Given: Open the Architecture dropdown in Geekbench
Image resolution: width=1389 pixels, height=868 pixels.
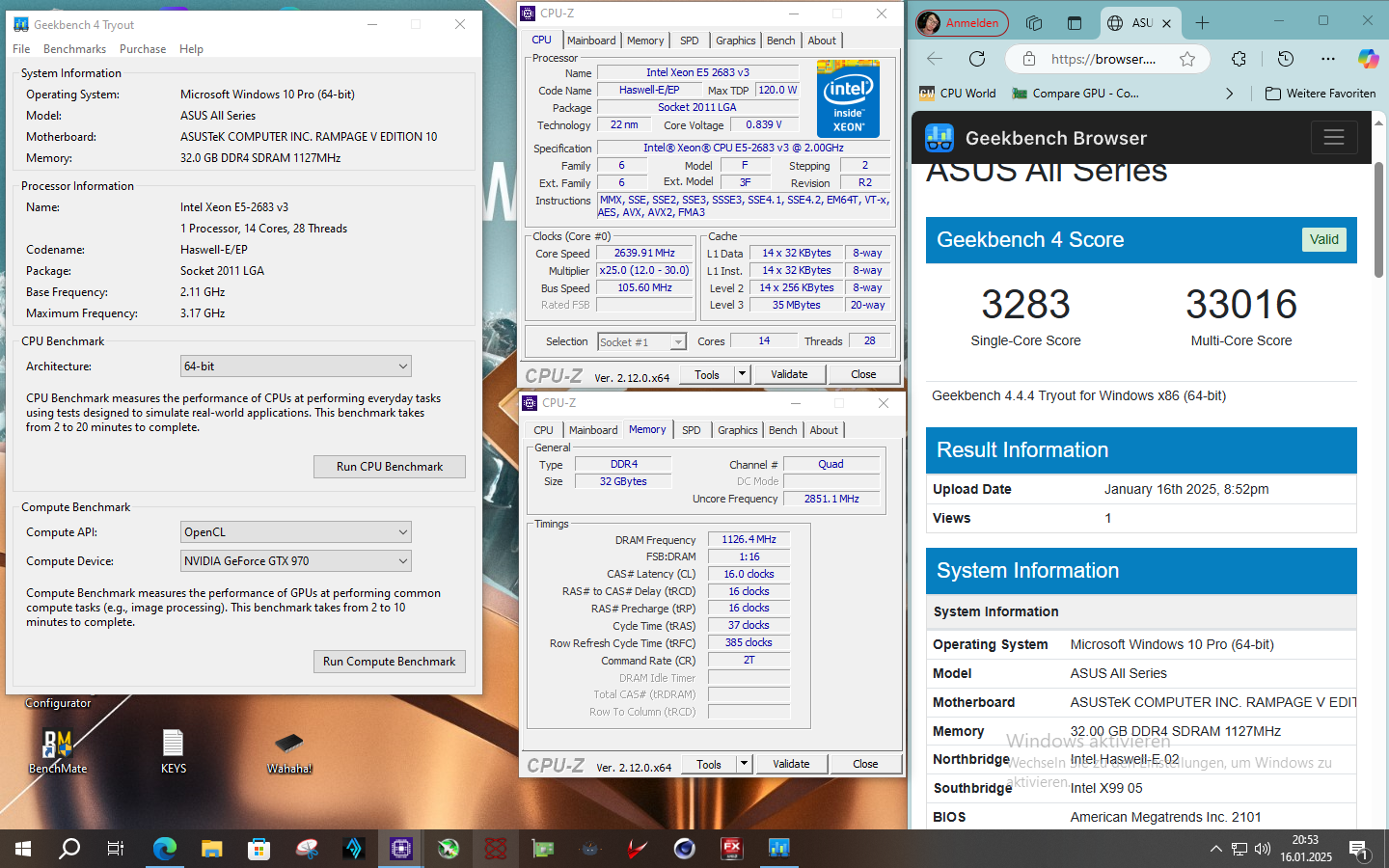Looking at the screenshot, I should (296, 366).
